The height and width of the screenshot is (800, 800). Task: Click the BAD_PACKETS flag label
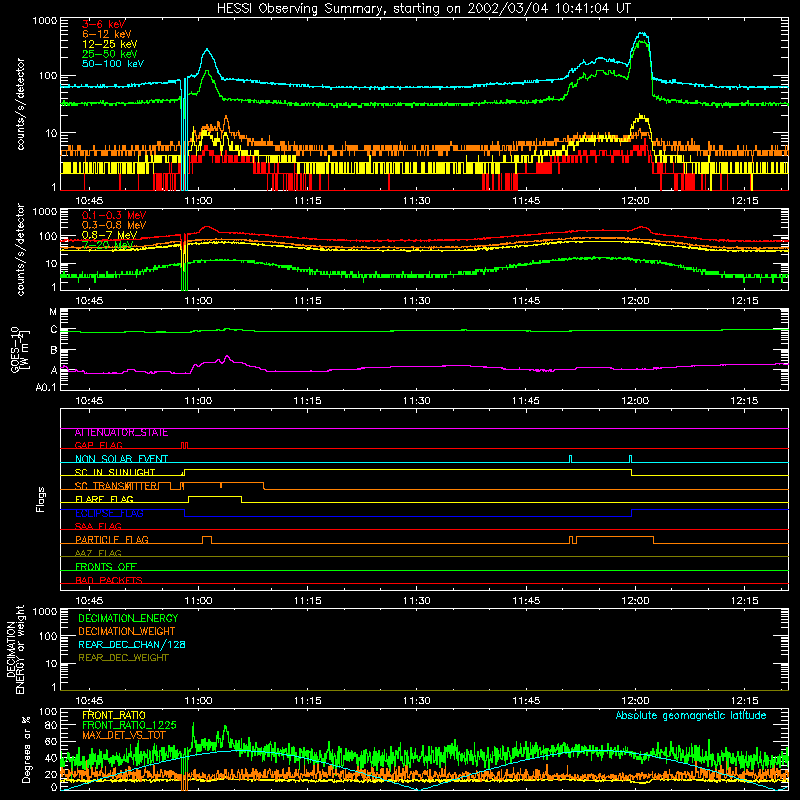[x=109, y=580]
